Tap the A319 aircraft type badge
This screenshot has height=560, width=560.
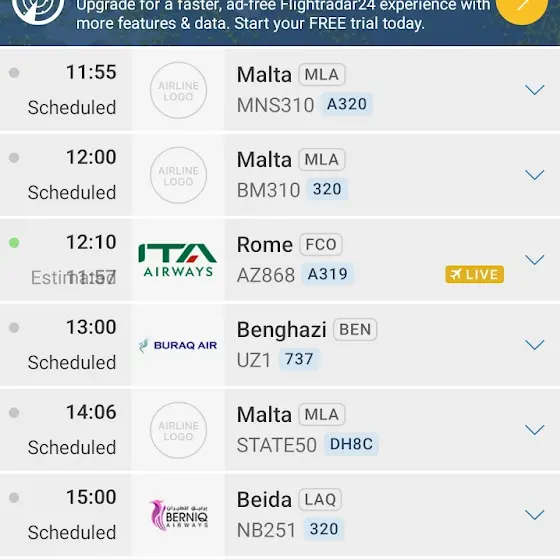tap(328, 274)
